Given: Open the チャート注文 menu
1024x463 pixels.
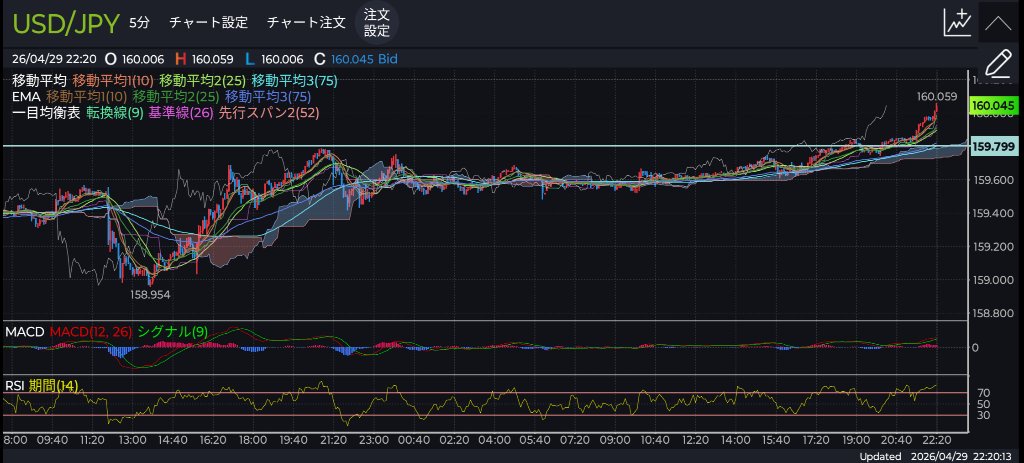Looking at the screenshot, I should click(x=306, y=22).
